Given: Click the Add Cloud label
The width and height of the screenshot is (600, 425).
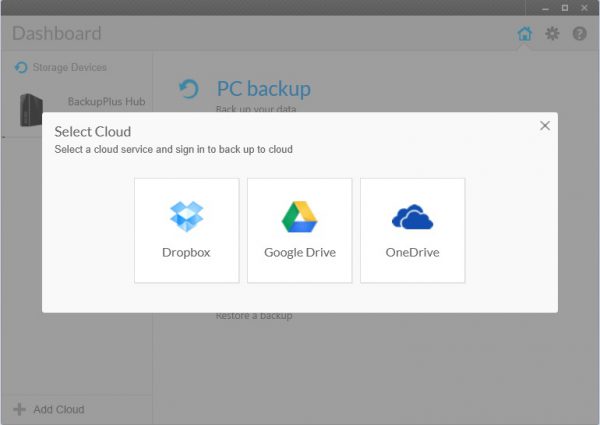Looking at the screenshot, I should 59,409.
